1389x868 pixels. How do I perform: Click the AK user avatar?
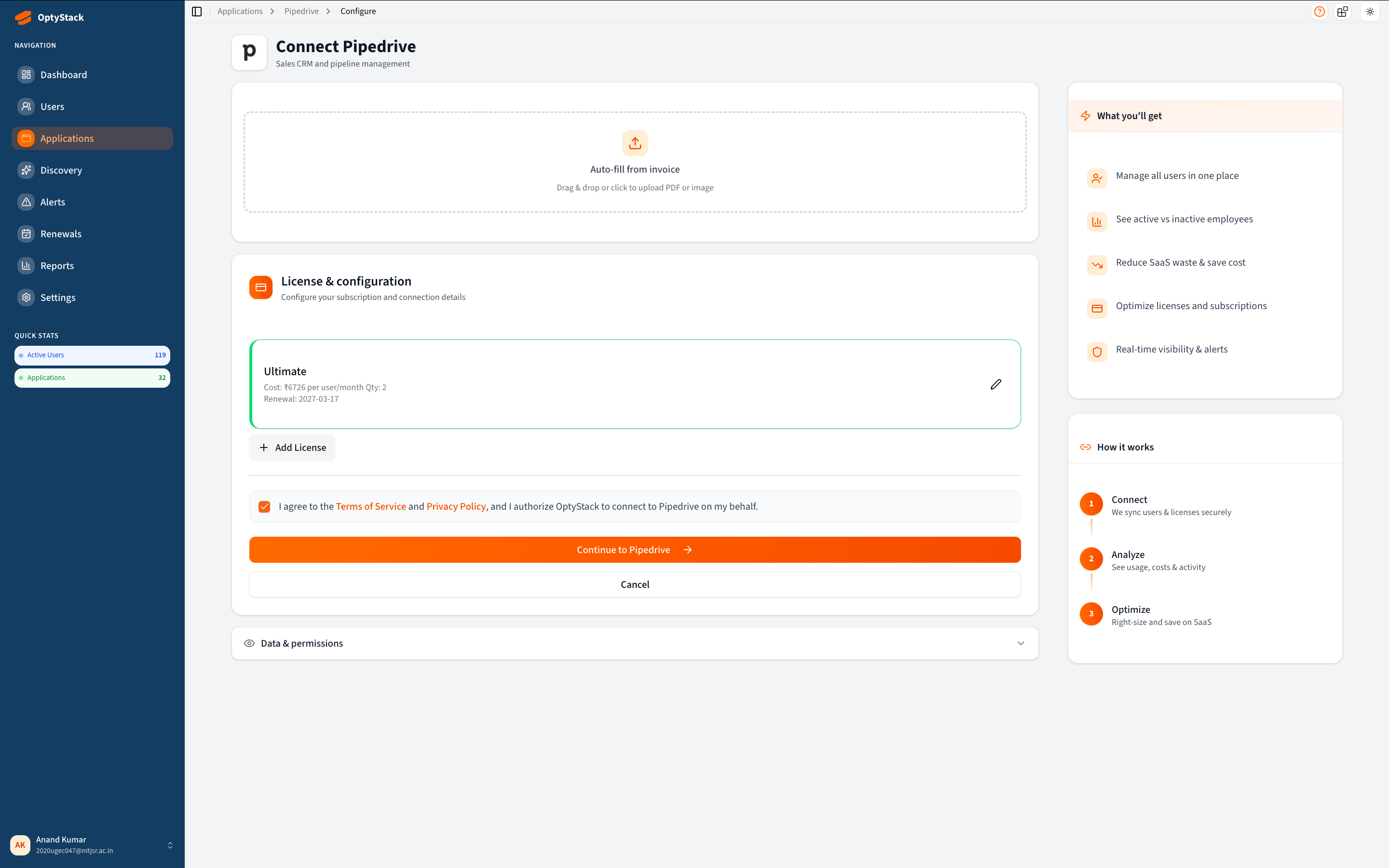pos(20,845)
